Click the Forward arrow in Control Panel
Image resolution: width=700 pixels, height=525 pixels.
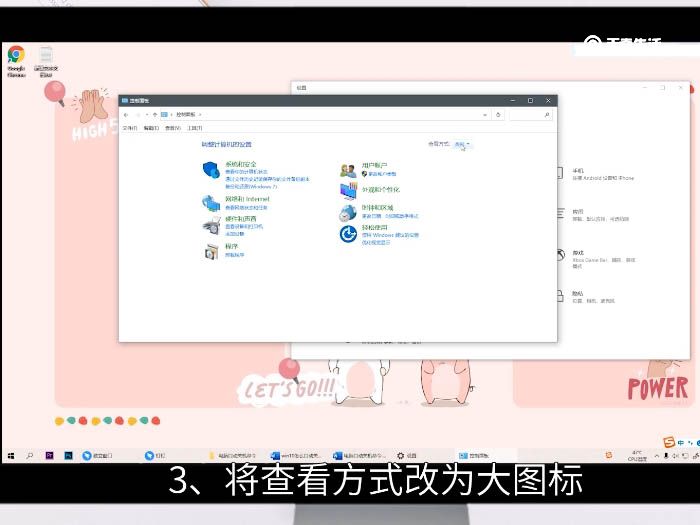coord(138,115)
